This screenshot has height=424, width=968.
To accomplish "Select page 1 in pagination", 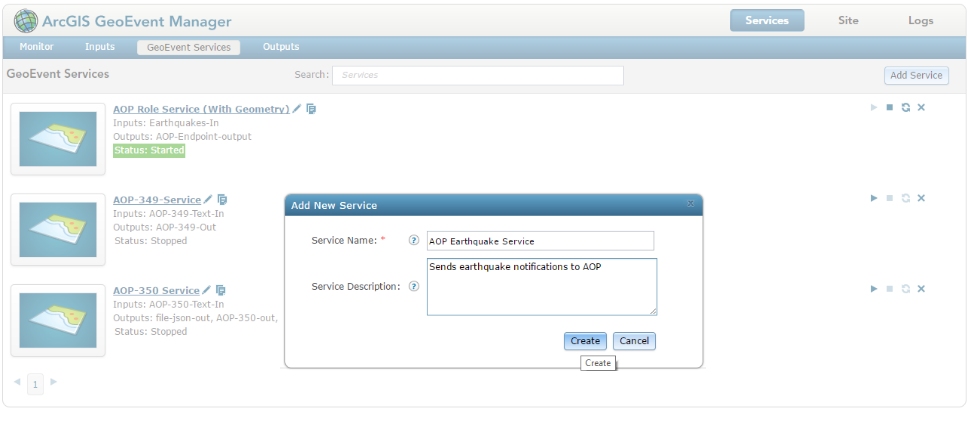I will coord(35,385).
